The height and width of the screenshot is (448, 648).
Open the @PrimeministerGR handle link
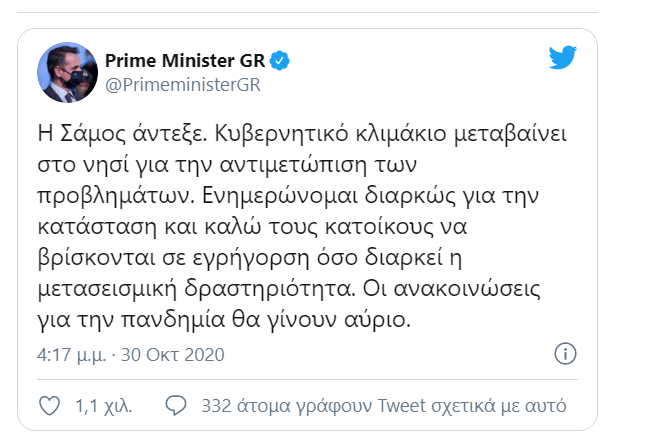[182, 84]
